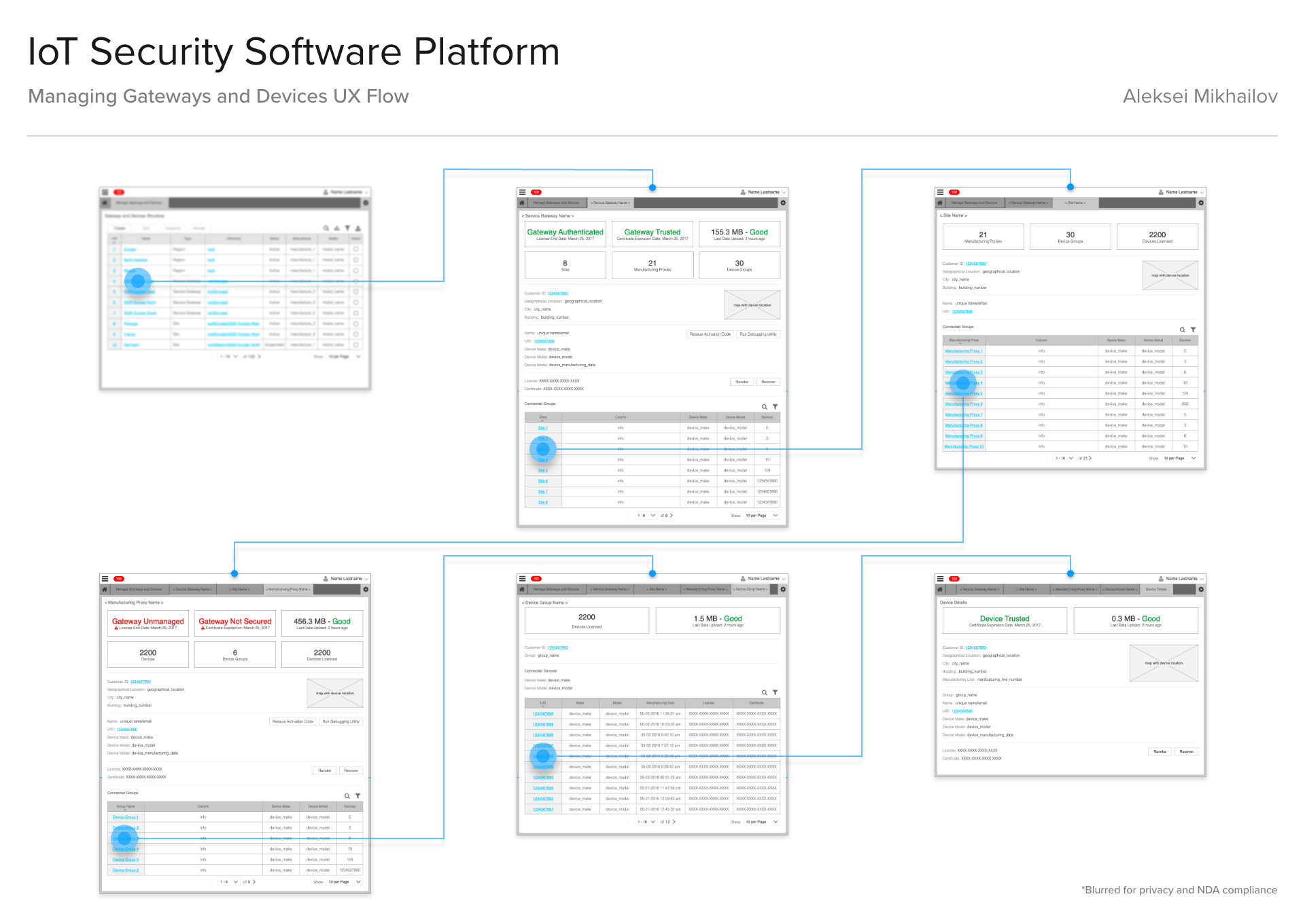The height and width of the screenshot is (924, 1305).
Task: Click search icon above Device Group Name table
Action: click(764, 692)
